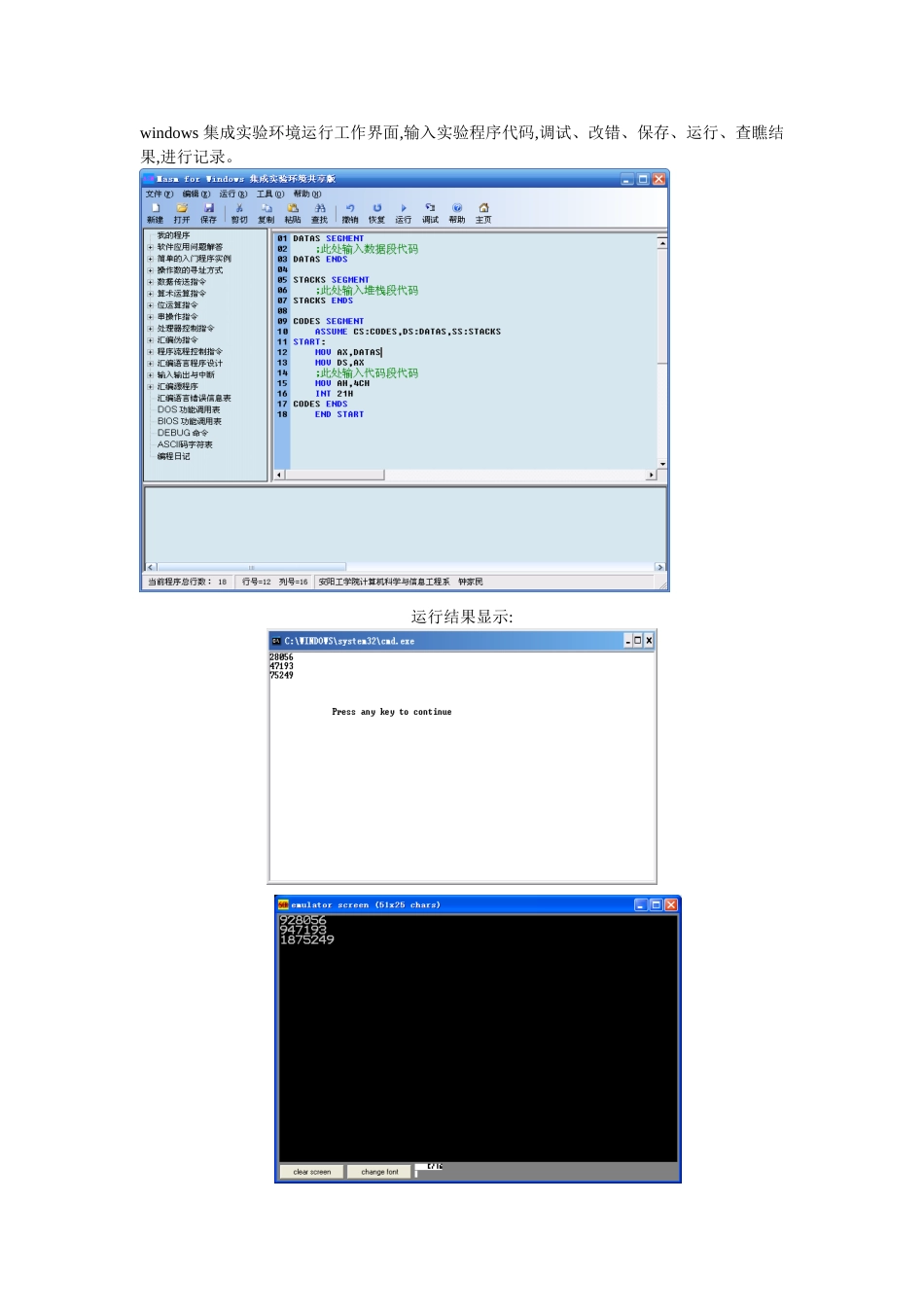Click 'Press any key to continue' in cmd window
This screenshot has width=924, height=1307.
coord(392,713)
